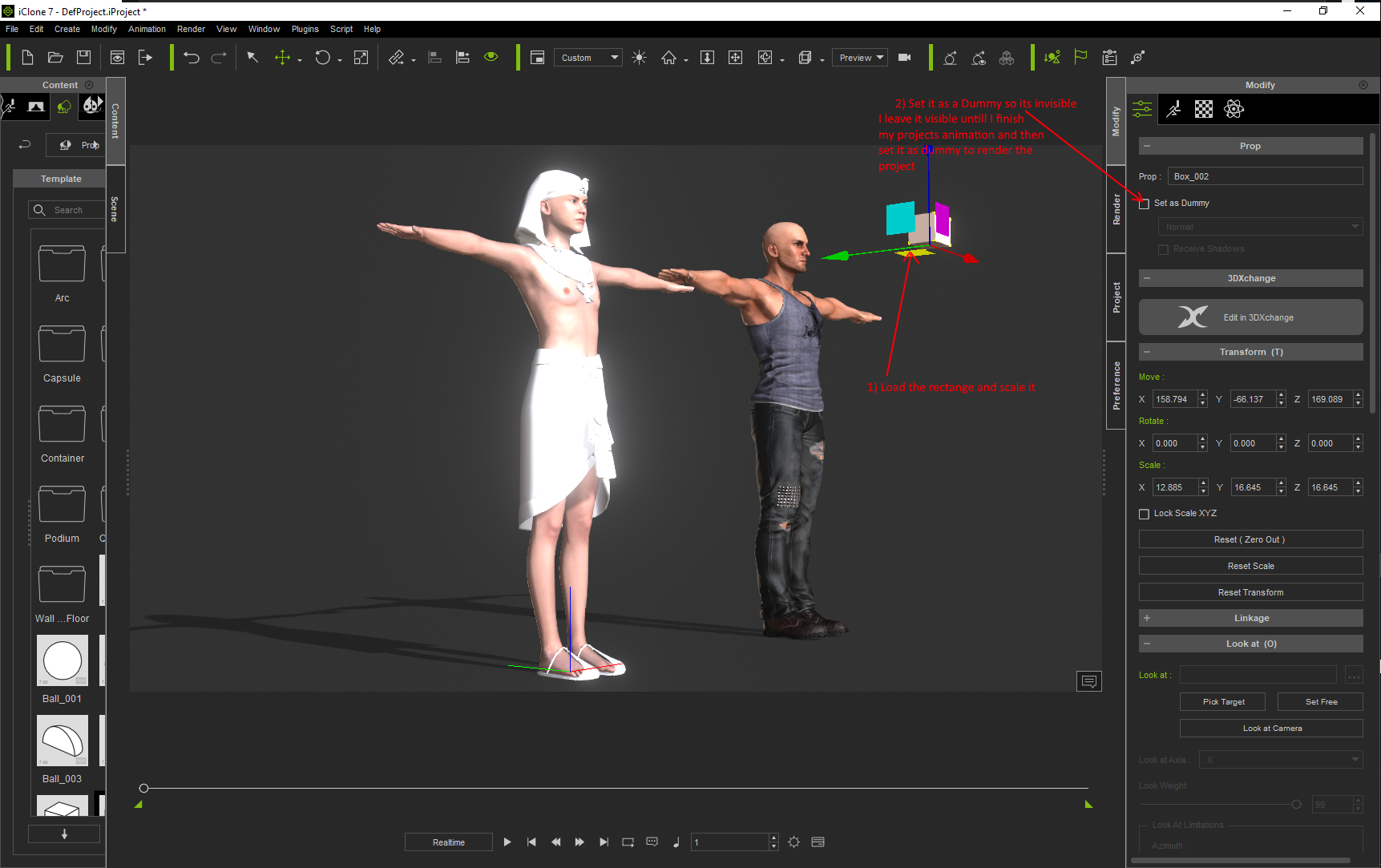
Task: Open the Preview render mode dropdown
Action: click(x=859, y=58)
